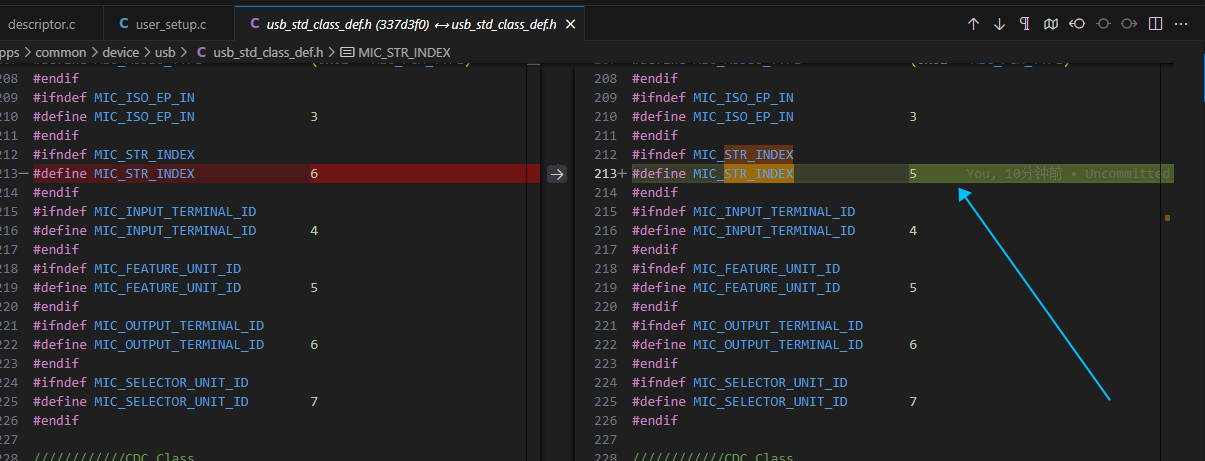
Task: Click #ifndef MIC_STR_INDEX on right line 212
Action: 713,155
